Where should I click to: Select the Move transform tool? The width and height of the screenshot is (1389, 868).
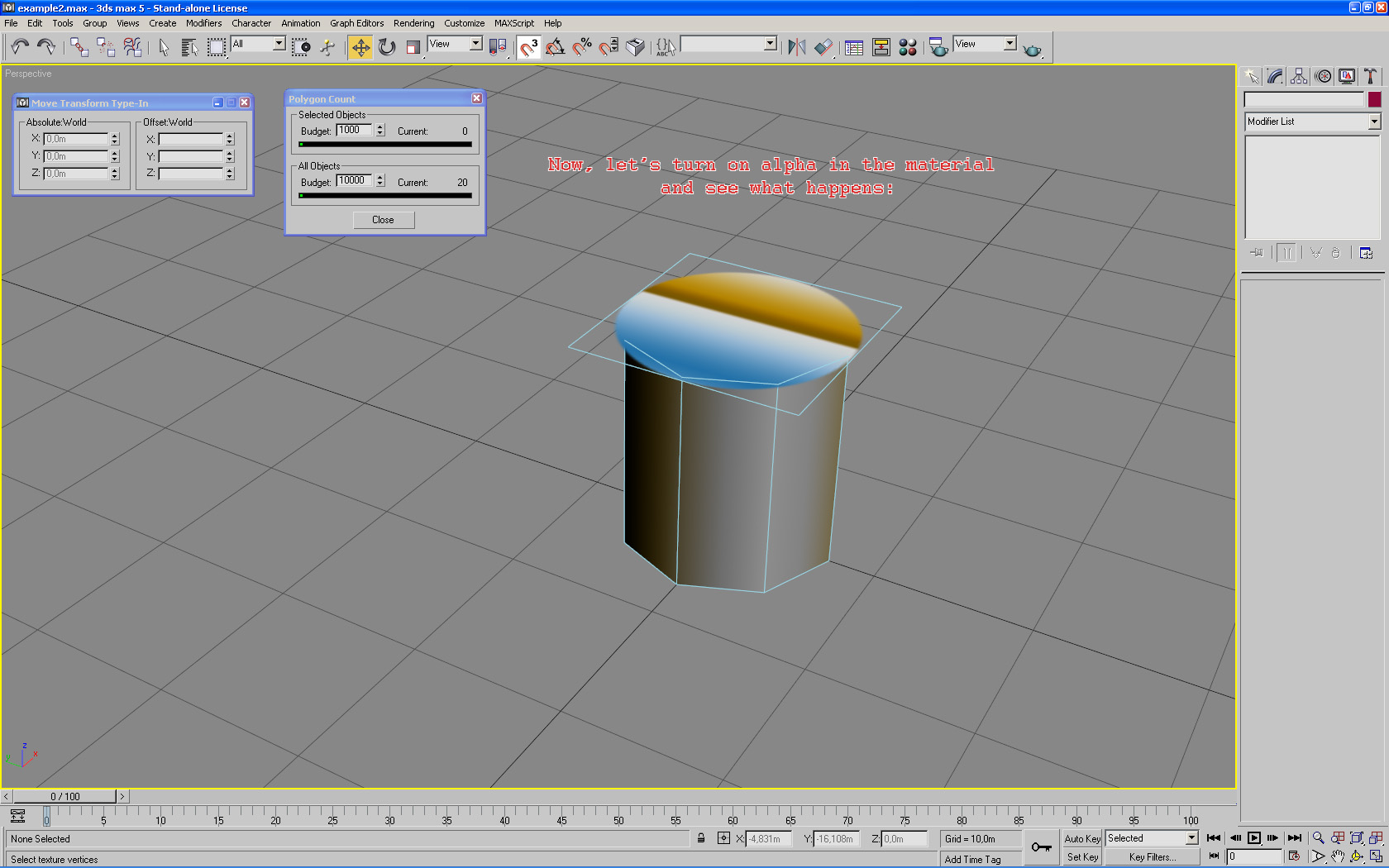pyautogui.click(x=360, y=47)
